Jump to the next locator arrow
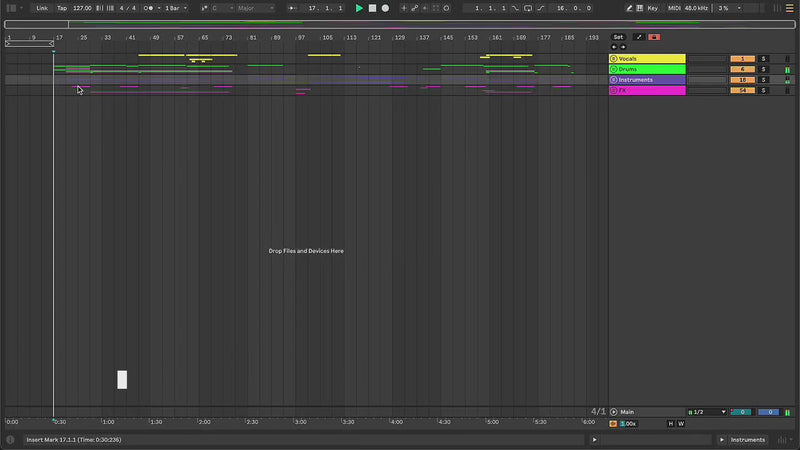This screenshot has height=450, width=800. click(623, 46)
